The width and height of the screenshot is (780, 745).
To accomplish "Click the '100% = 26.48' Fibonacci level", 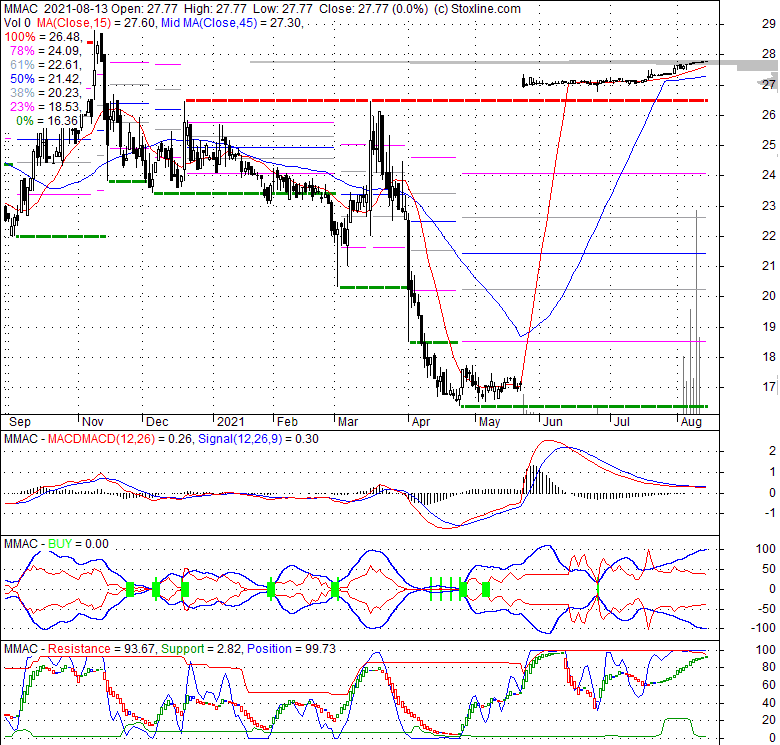I will (x=42, y=37).
